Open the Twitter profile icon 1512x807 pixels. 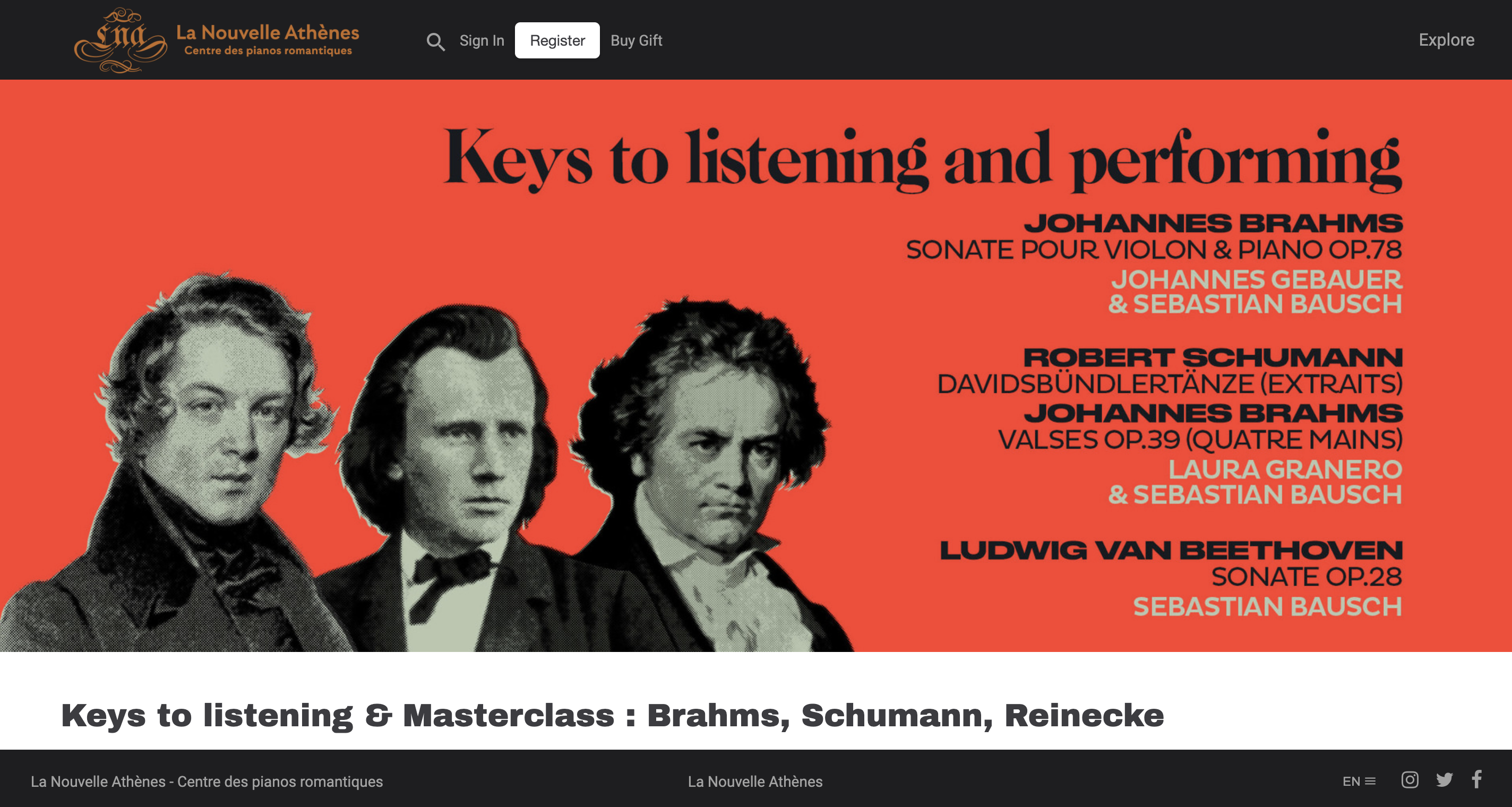coord(1444,780)
